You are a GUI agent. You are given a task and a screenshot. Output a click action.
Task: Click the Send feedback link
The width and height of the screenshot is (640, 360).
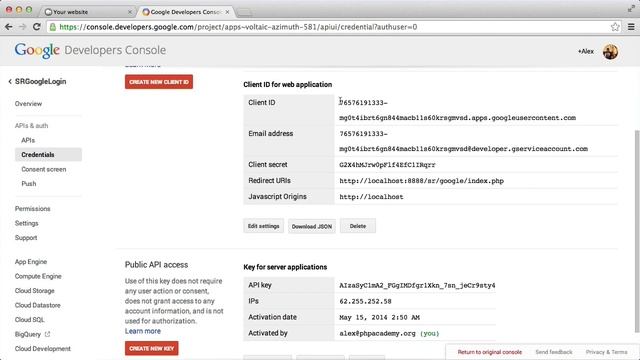pyautogui.click(x=554, y=352)
